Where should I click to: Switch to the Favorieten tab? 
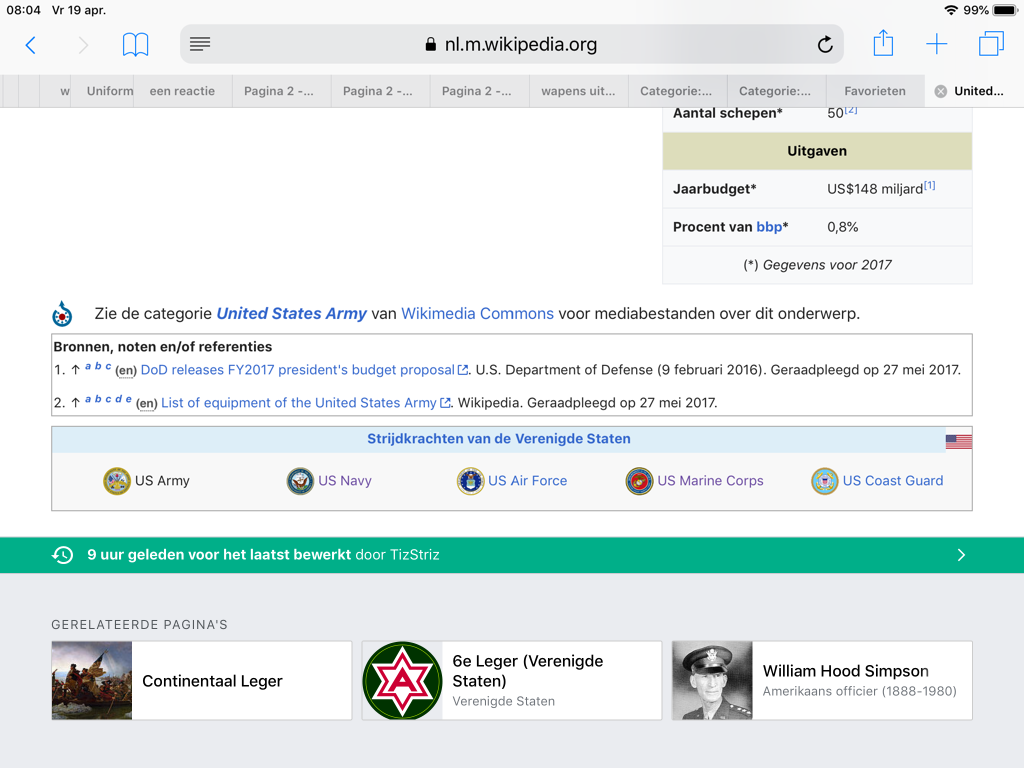click(x=874, y=91)
